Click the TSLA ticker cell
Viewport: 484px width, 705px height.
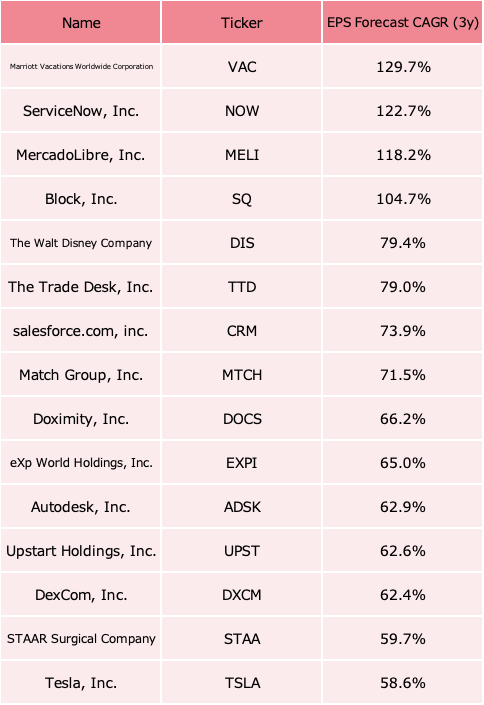pyautogui.click(x=242, y=683)
